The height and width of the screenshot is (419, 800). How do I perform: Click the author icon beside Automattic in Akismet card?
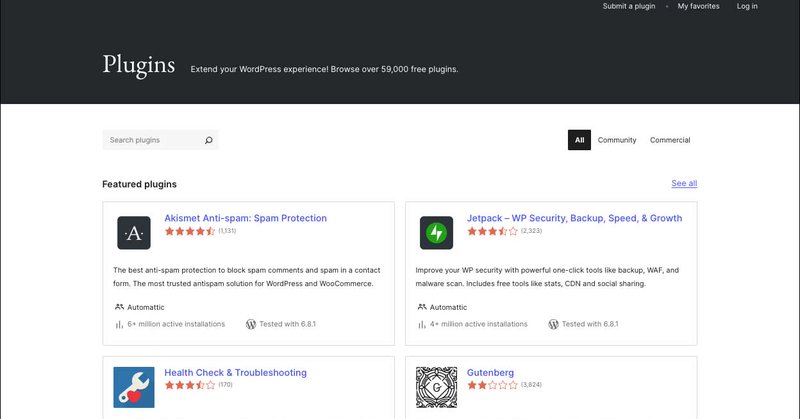click(x=119, y=307)
